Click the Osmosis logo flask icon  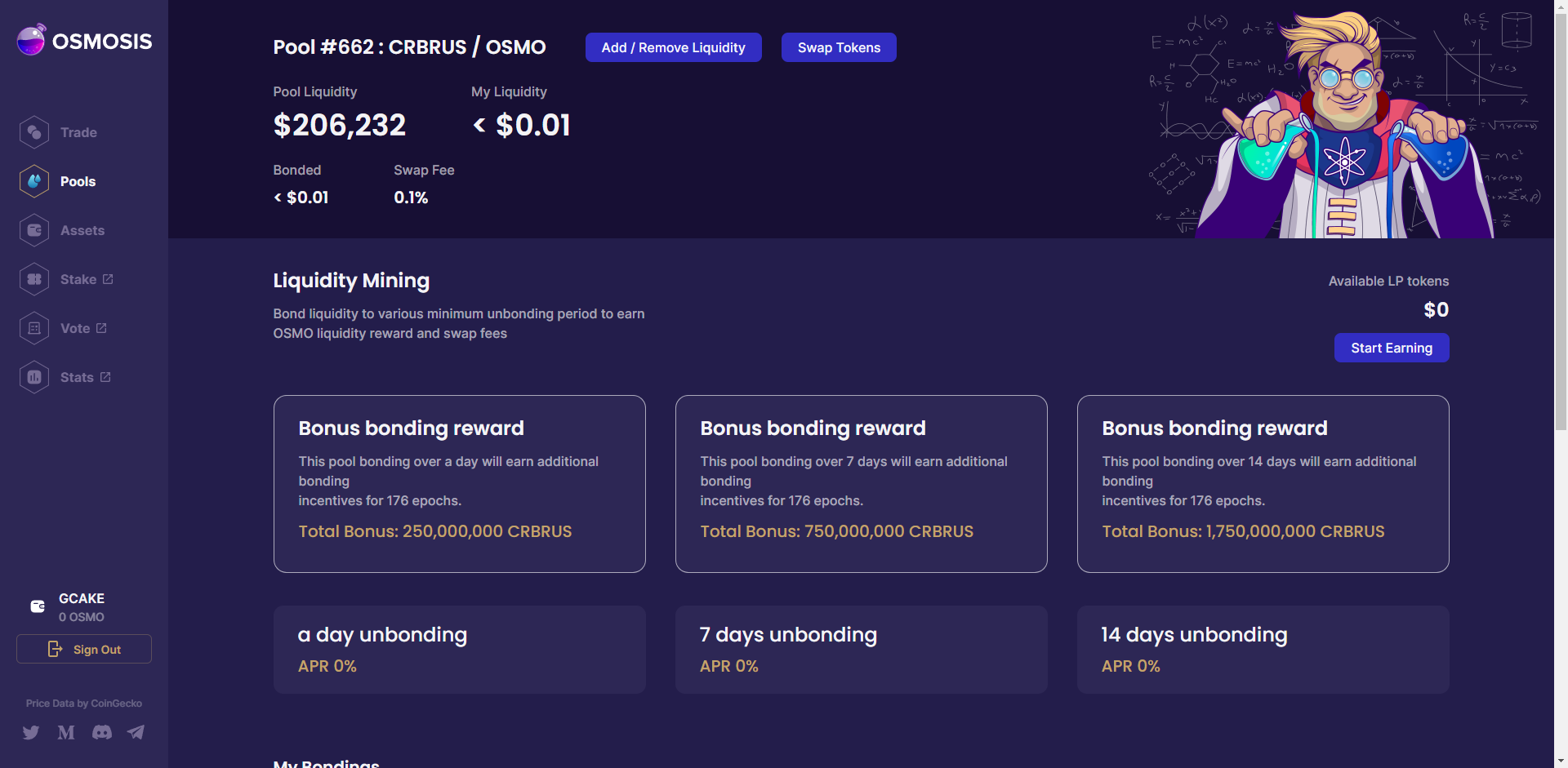point(32,40)
